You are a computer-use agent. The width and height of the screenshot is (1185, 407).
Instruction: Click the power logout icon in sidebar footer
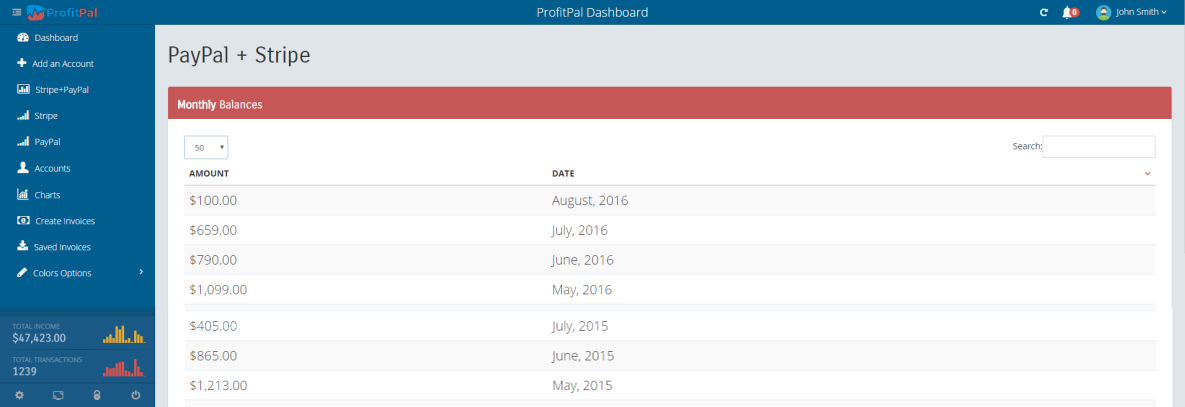(136, 395)
